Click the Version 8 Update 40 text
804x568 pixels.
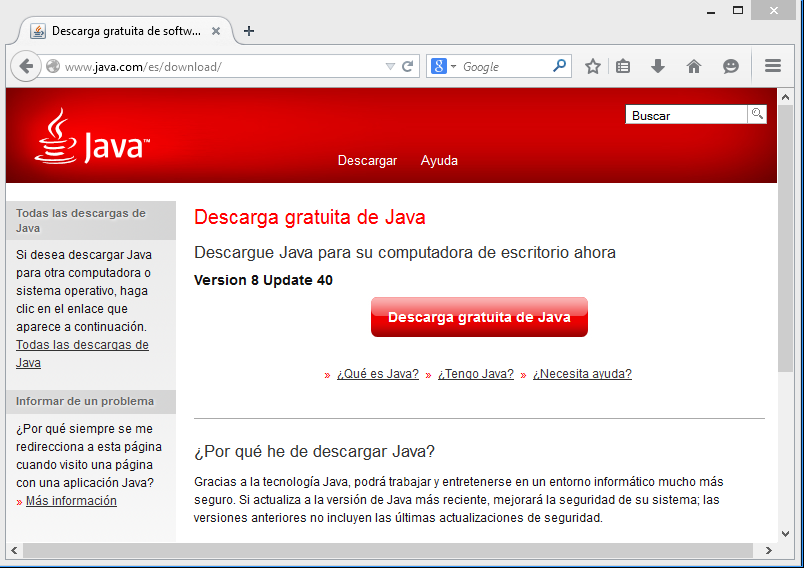click(263, 280)
